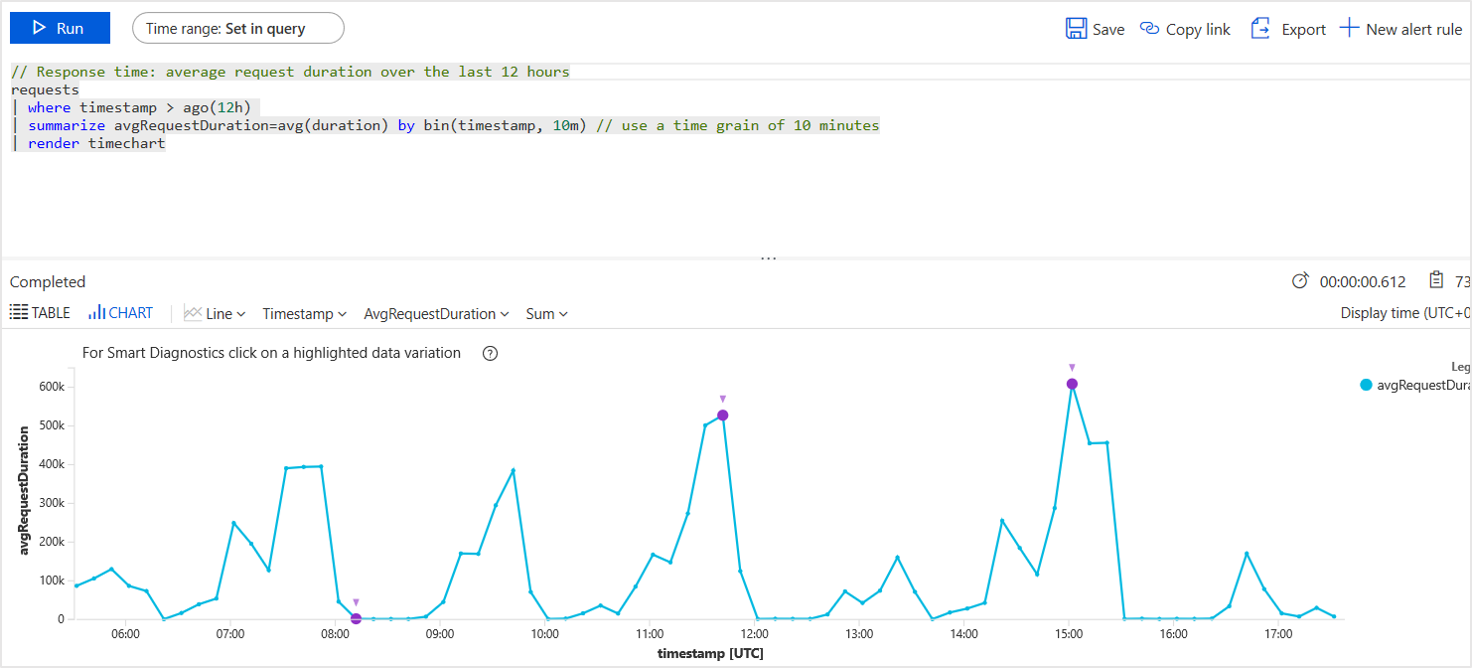Click the 300k y-axis label
Image resolution: width=1472 pixels, height=668 pixels.
click(x=53, y=503)
